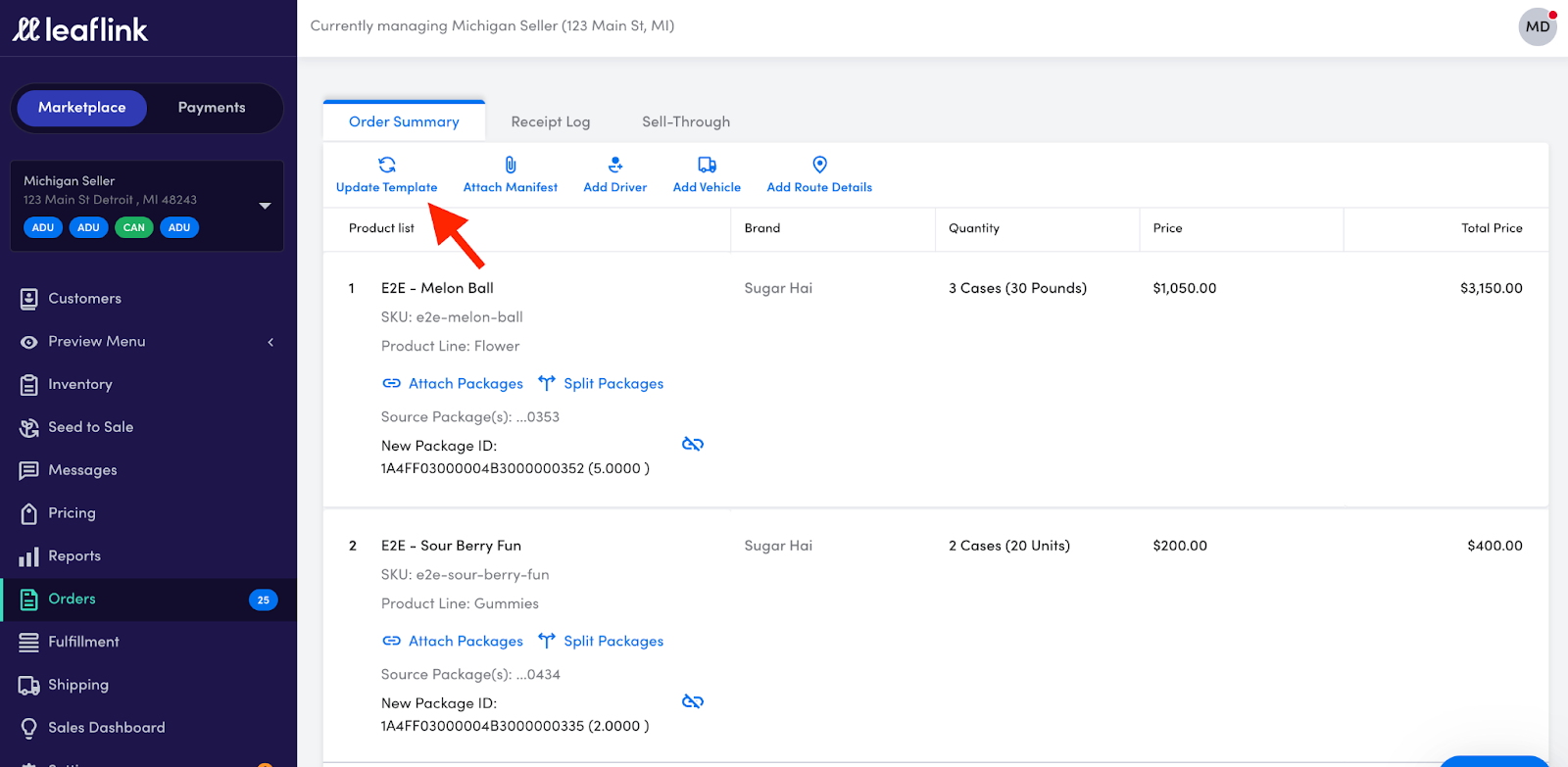1568x767 pixels.
Task: Click the Preview Menu eye icon
Action: coord(29,342)
